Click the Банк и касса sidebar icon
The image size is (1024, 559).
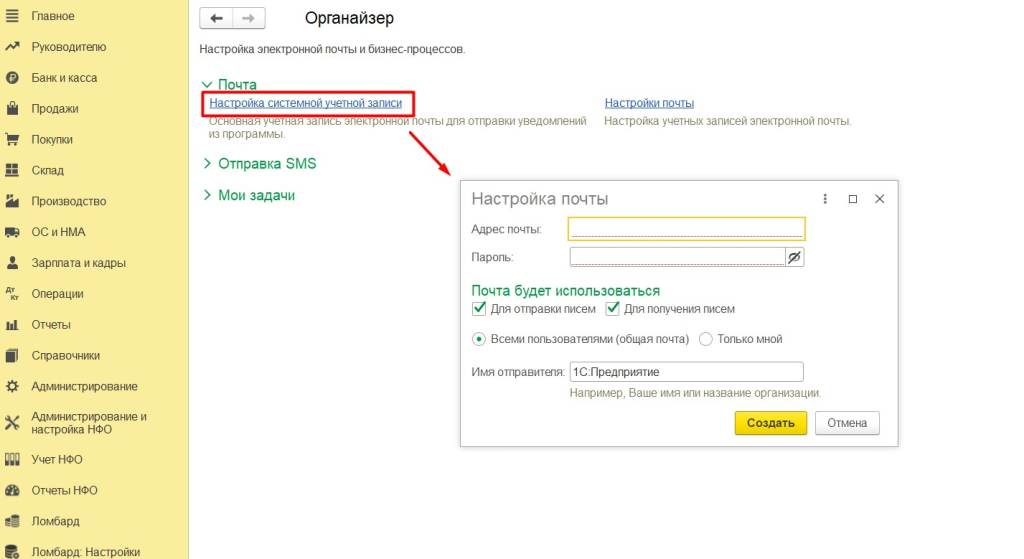click(13, 78)
